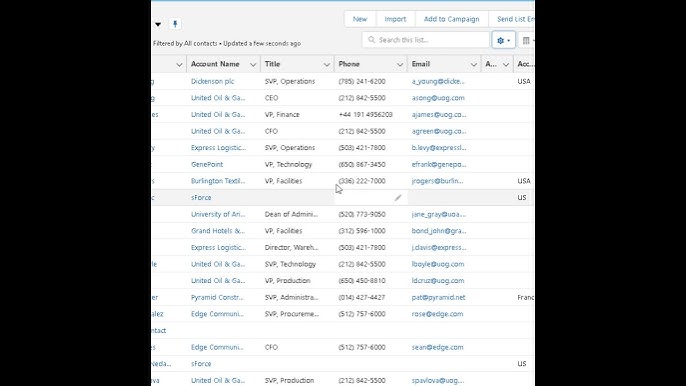
Task: Expand Account Name column menu chevron
Action: [253, 65]
